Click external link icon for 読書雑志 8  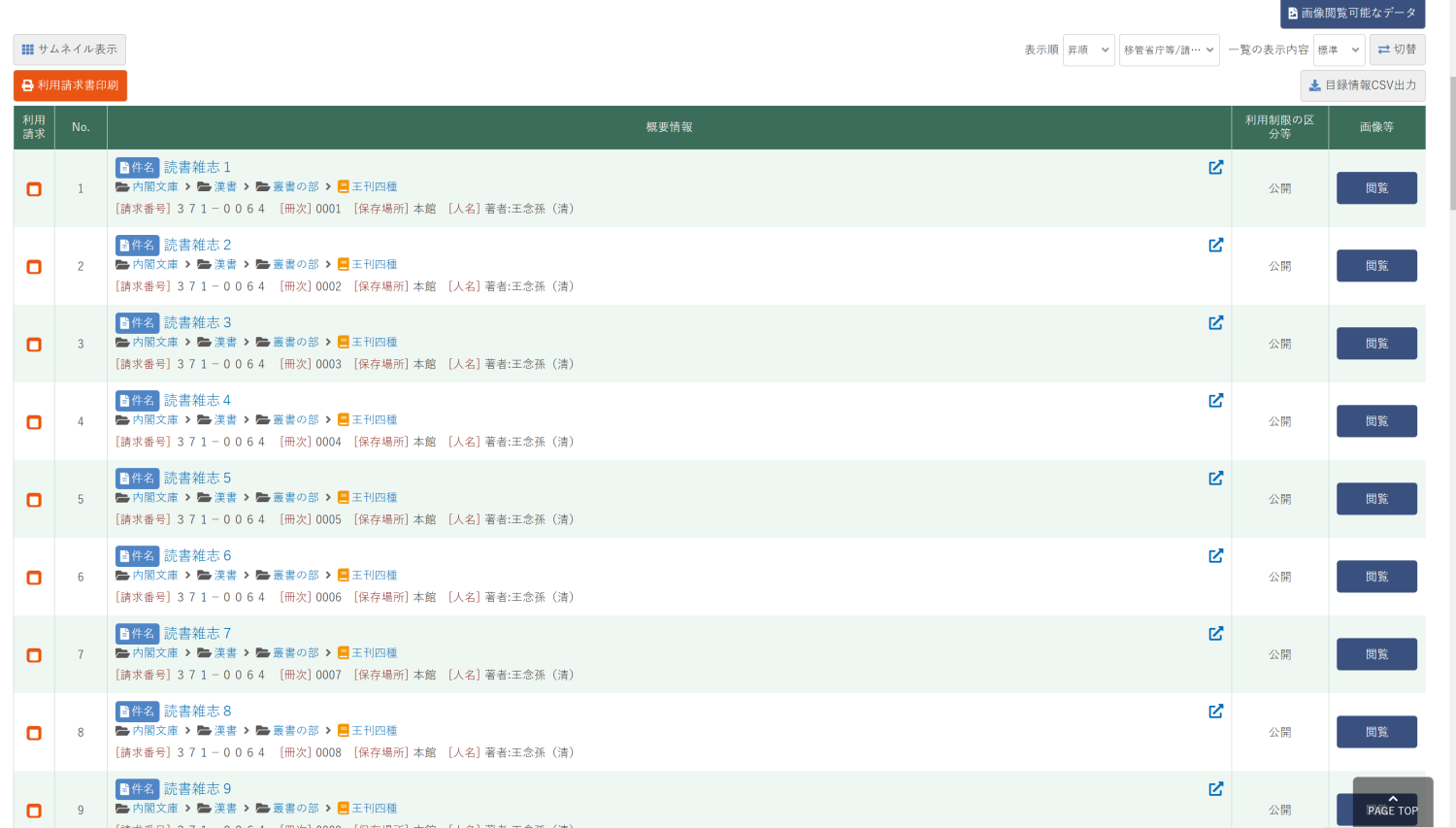point(1215,712)
